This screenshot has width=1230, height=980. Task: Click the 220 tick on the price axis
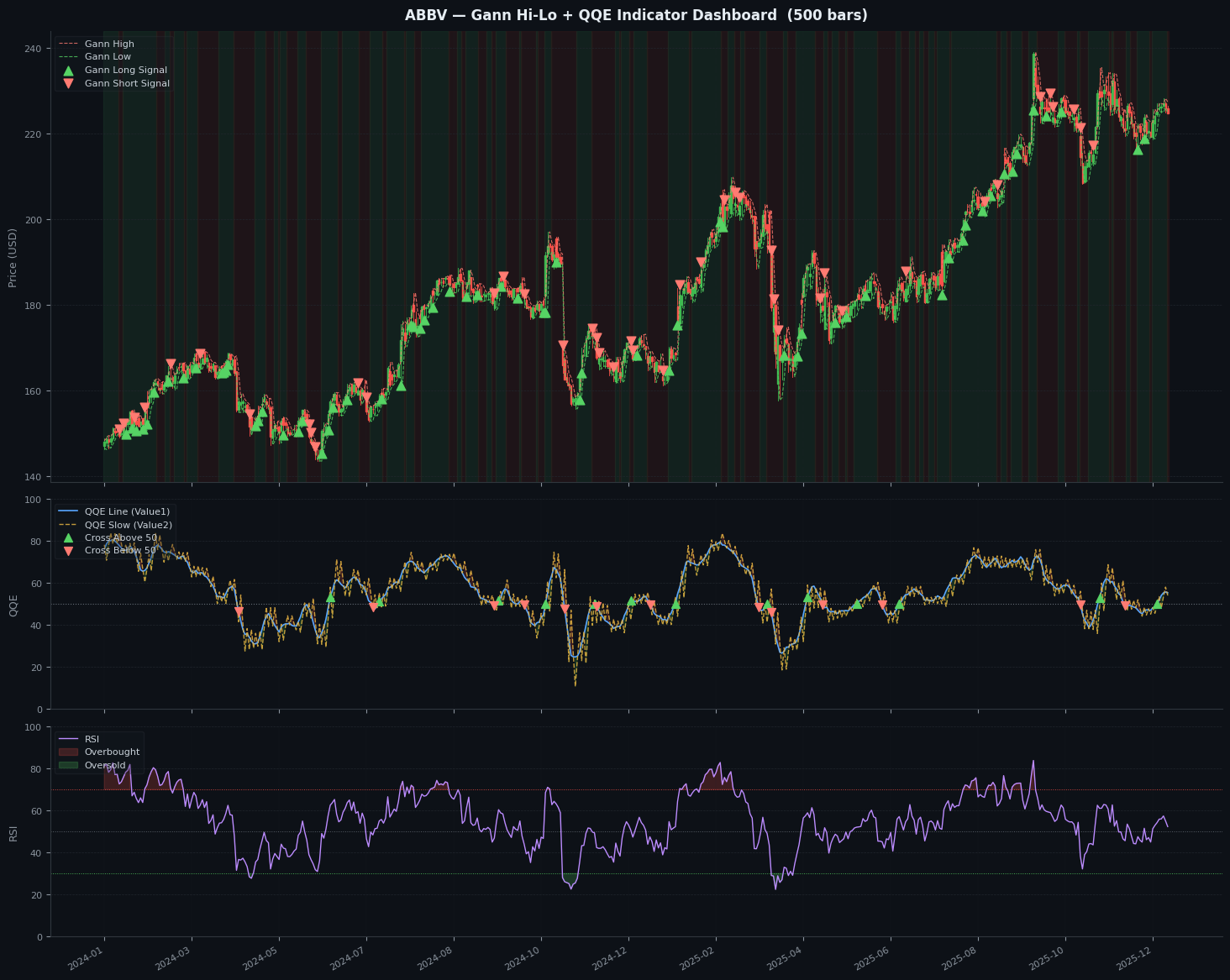tap(32, 134)
